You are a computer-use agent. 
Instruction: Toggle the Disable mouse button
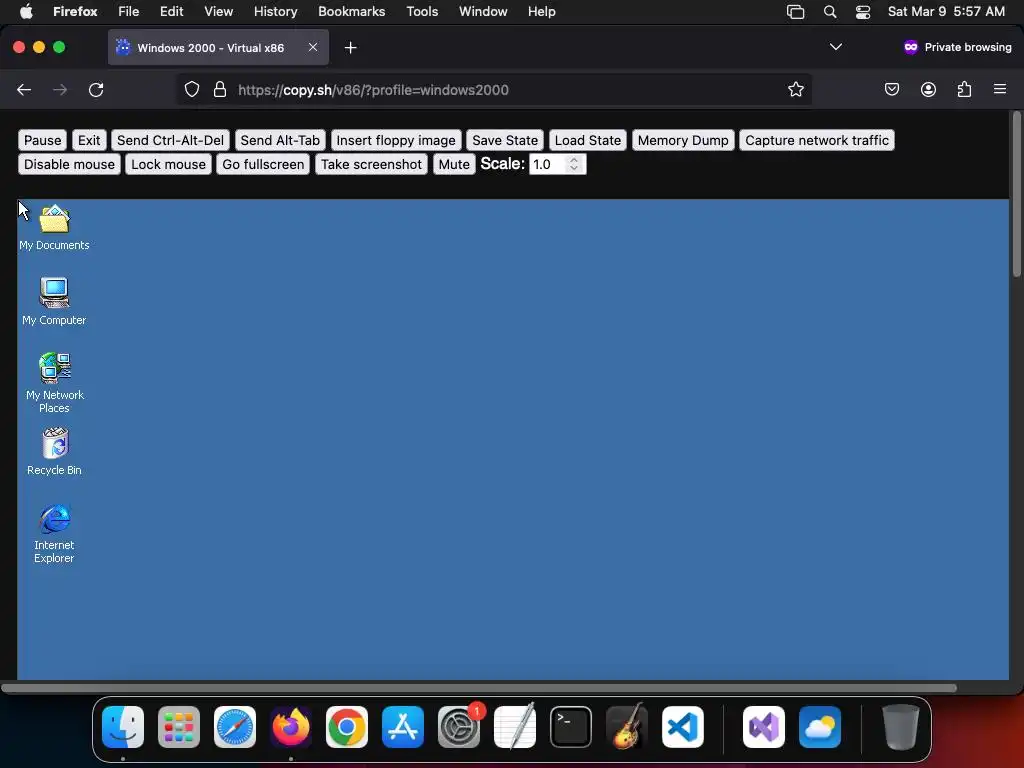tap(69, 165)
